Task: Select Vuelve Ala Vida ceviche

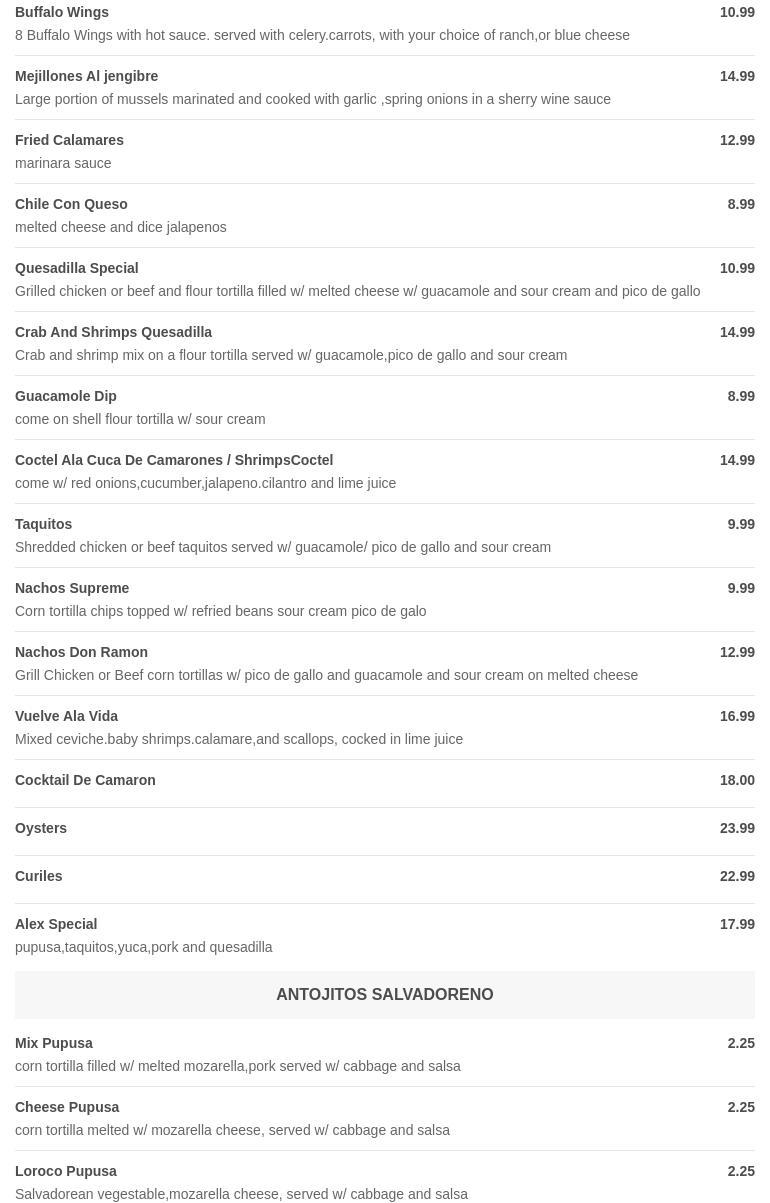Action: pyautogui.click(x=67, y=716)
